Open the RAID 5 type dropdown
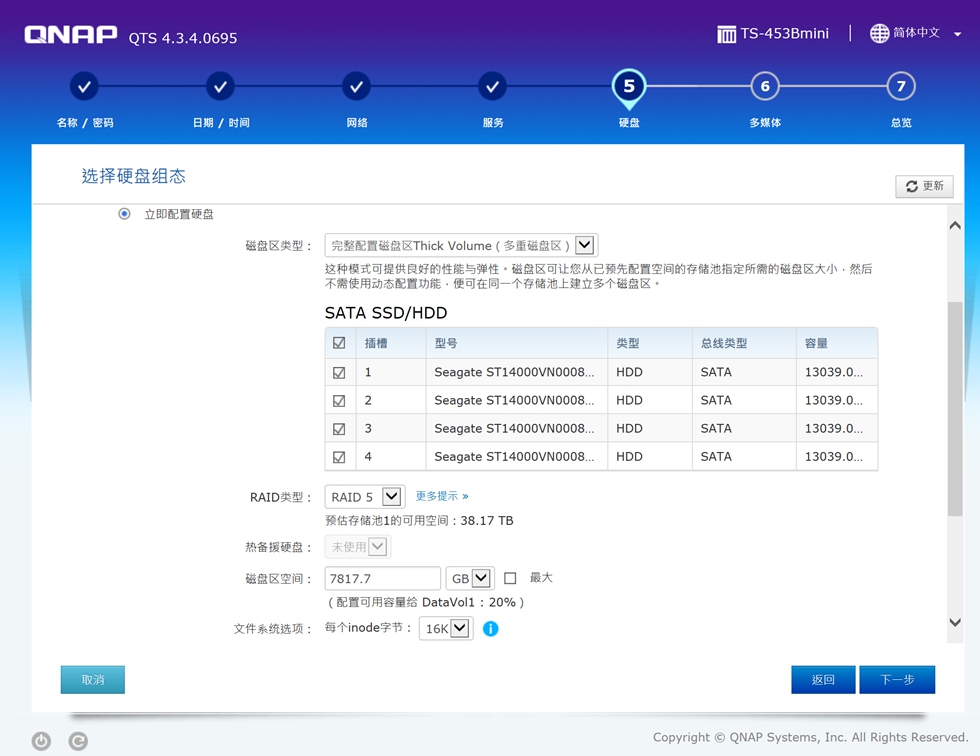The image size is (980, 756). pos(390,496)
